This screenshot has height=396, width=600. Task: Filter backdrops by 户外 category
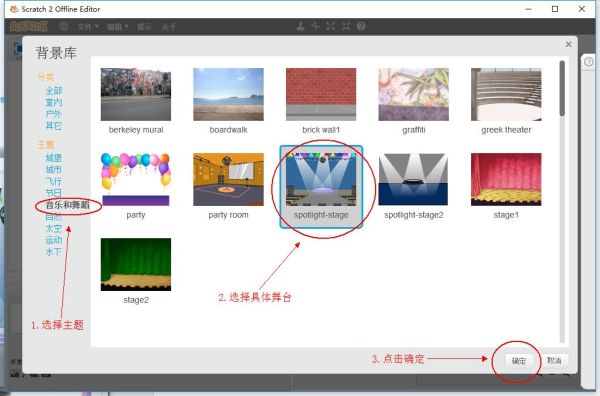click(54, 114)
